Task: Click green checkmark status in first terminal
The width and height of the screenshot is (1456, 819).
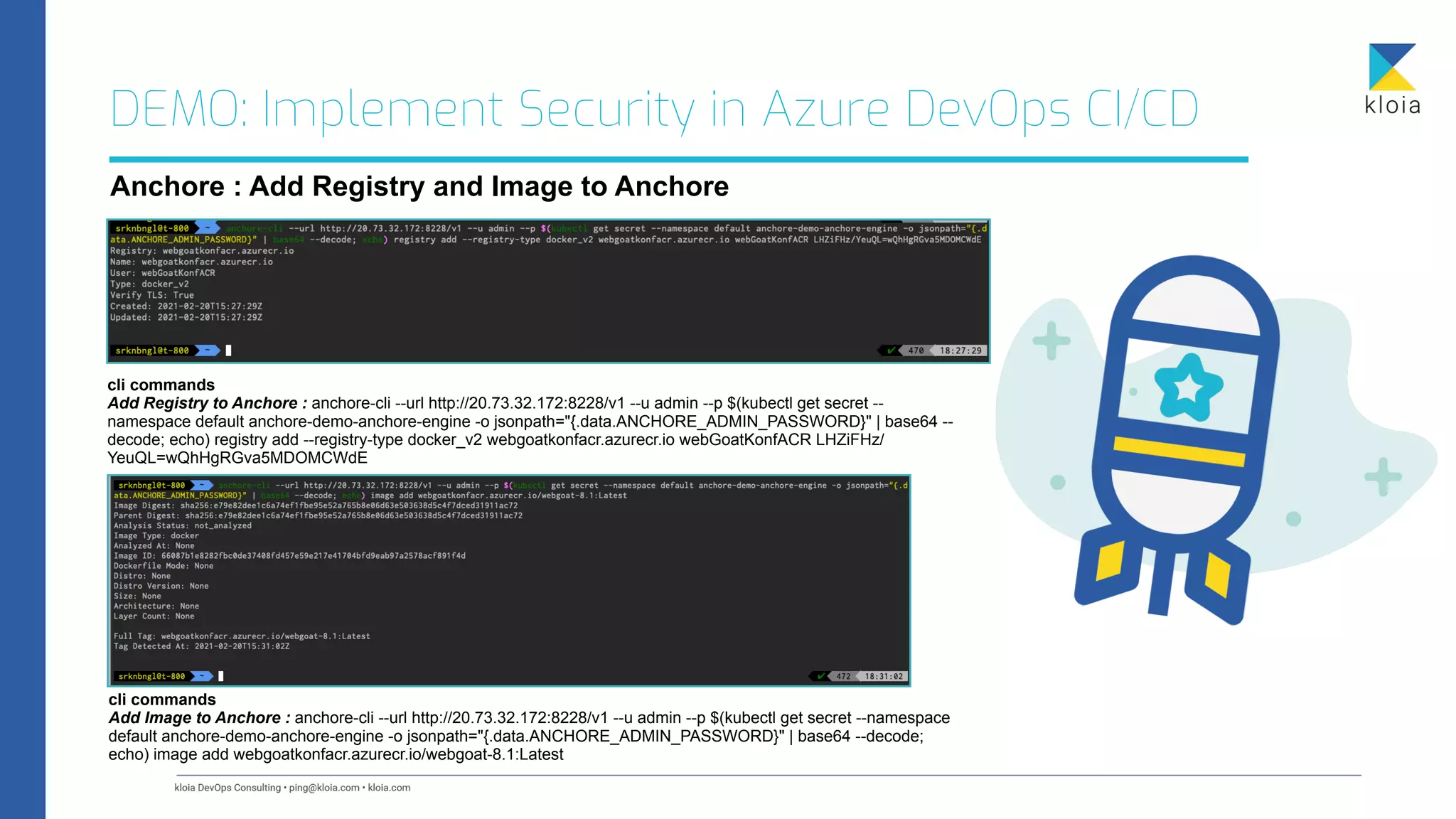Action: pos(890,350)
